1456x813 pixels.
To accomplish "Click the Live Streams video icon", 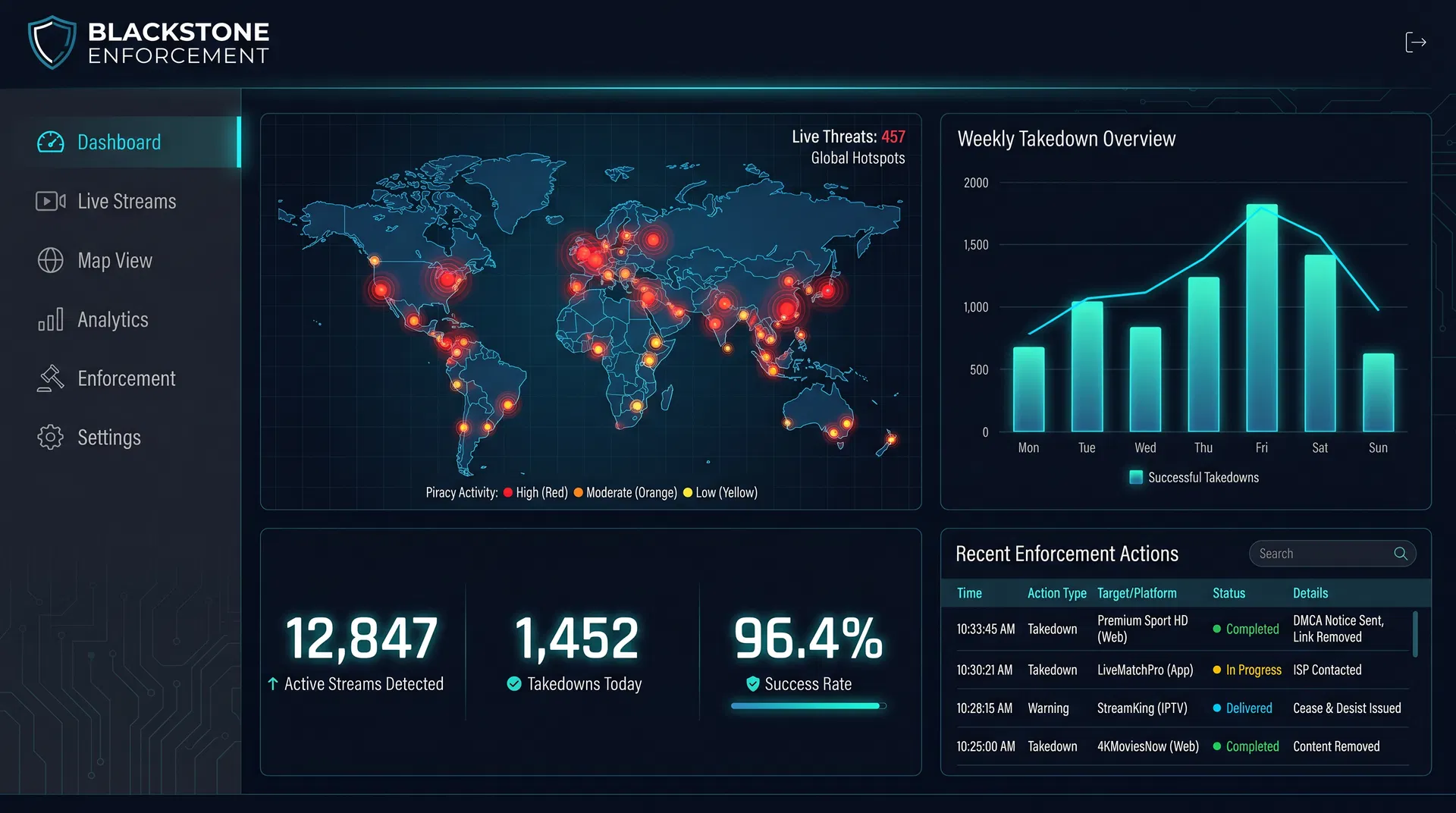I will click(x=50, y=201).
